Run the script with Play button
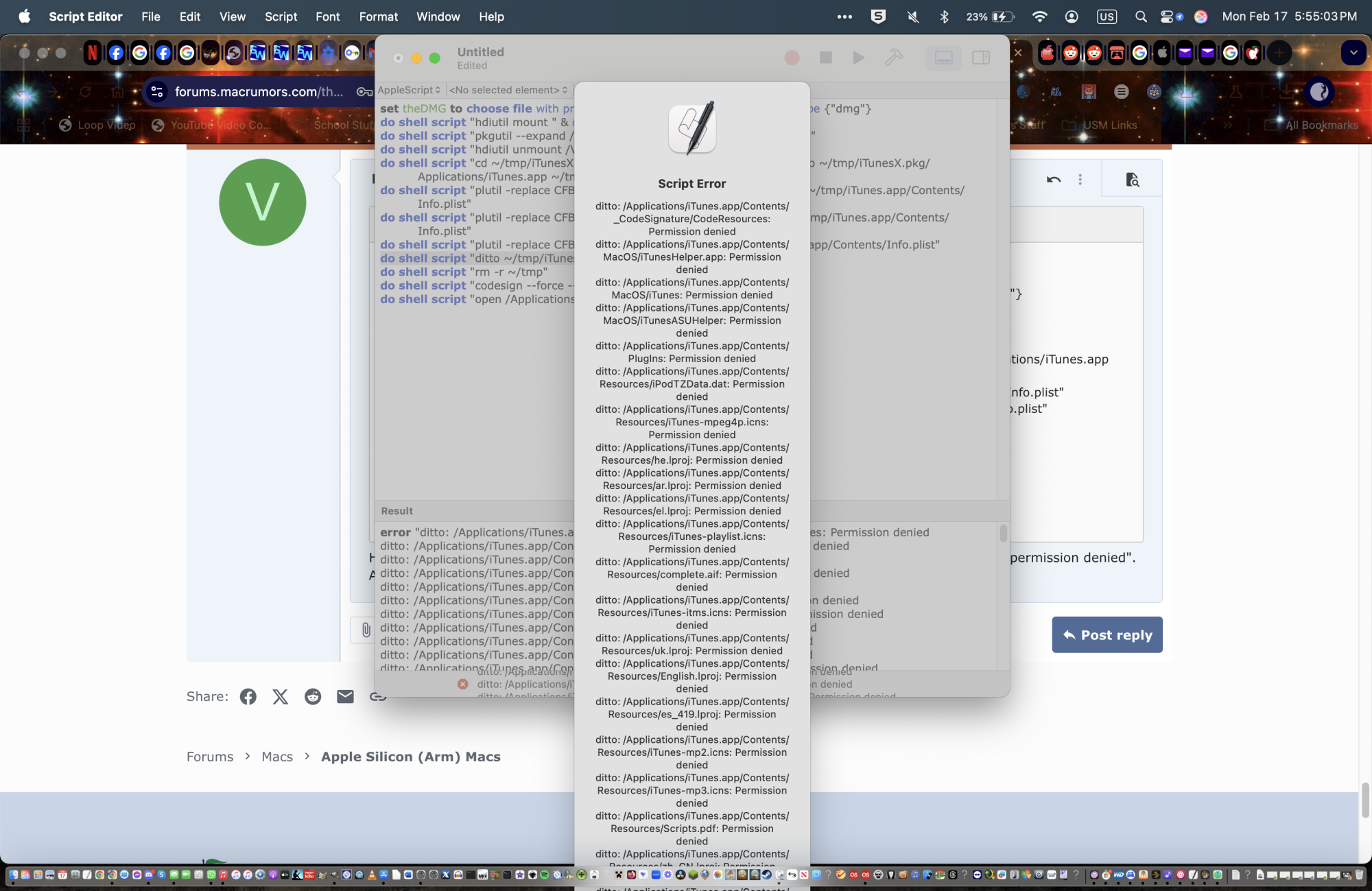Image resolution: width=1372 pixels, height=891 pixels. pyautogui.click(x=858, y=58)
